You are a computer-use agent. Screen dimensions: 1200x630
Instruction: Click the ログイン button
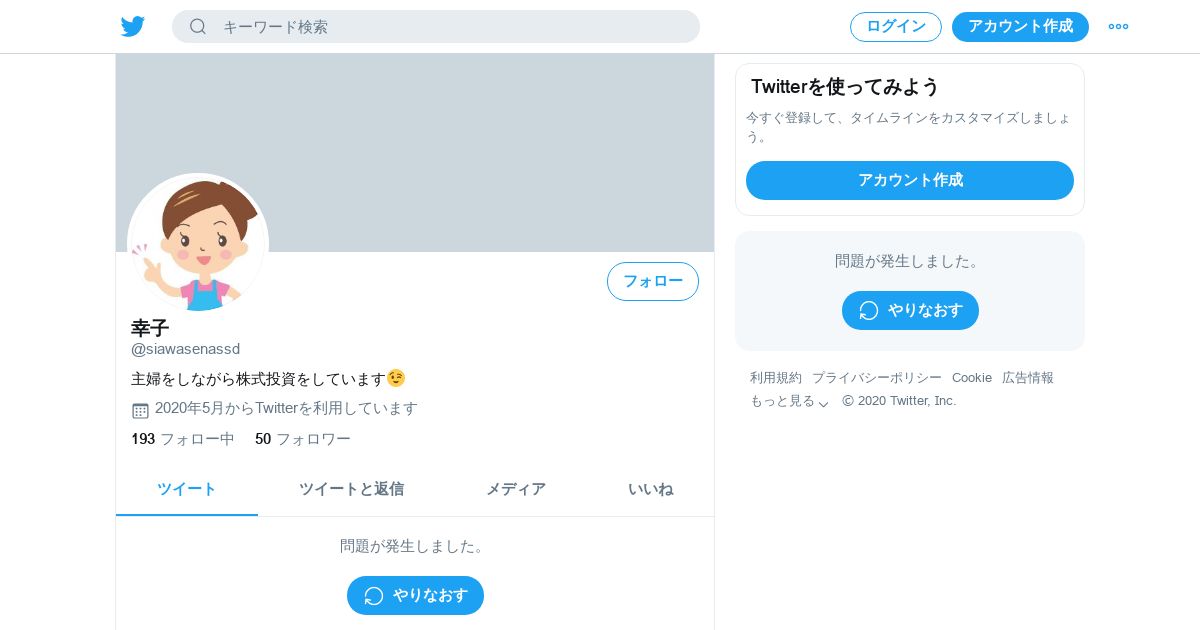(x=896, y=27)
